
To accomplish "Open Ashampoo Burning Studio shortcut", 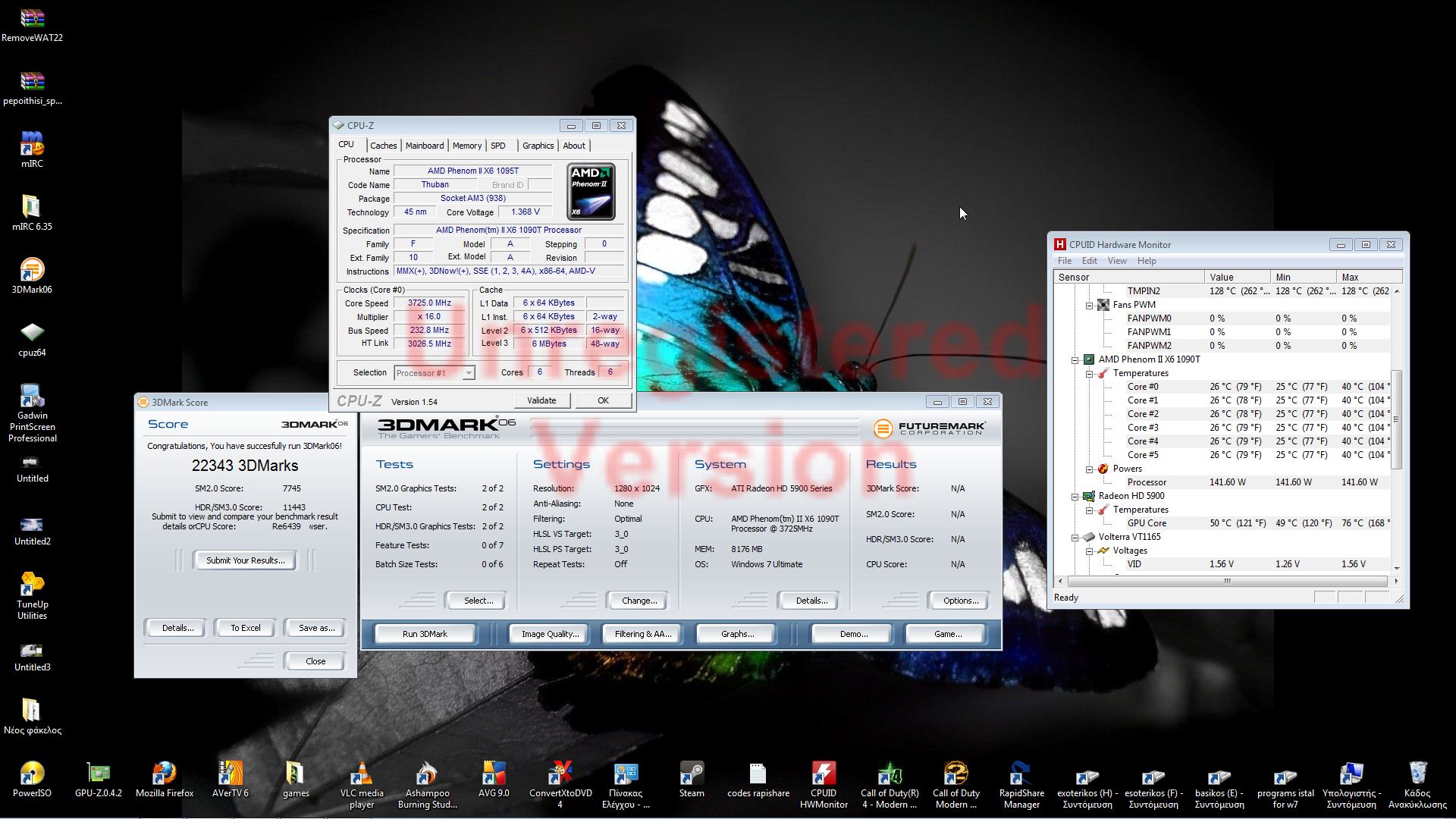I will click(428, 785).
